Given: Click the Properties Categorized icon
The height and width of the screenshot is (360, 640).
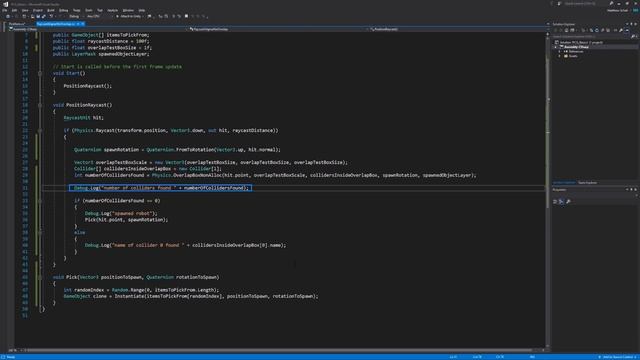Looking at the screenshot, I should [x=555, y=201].
